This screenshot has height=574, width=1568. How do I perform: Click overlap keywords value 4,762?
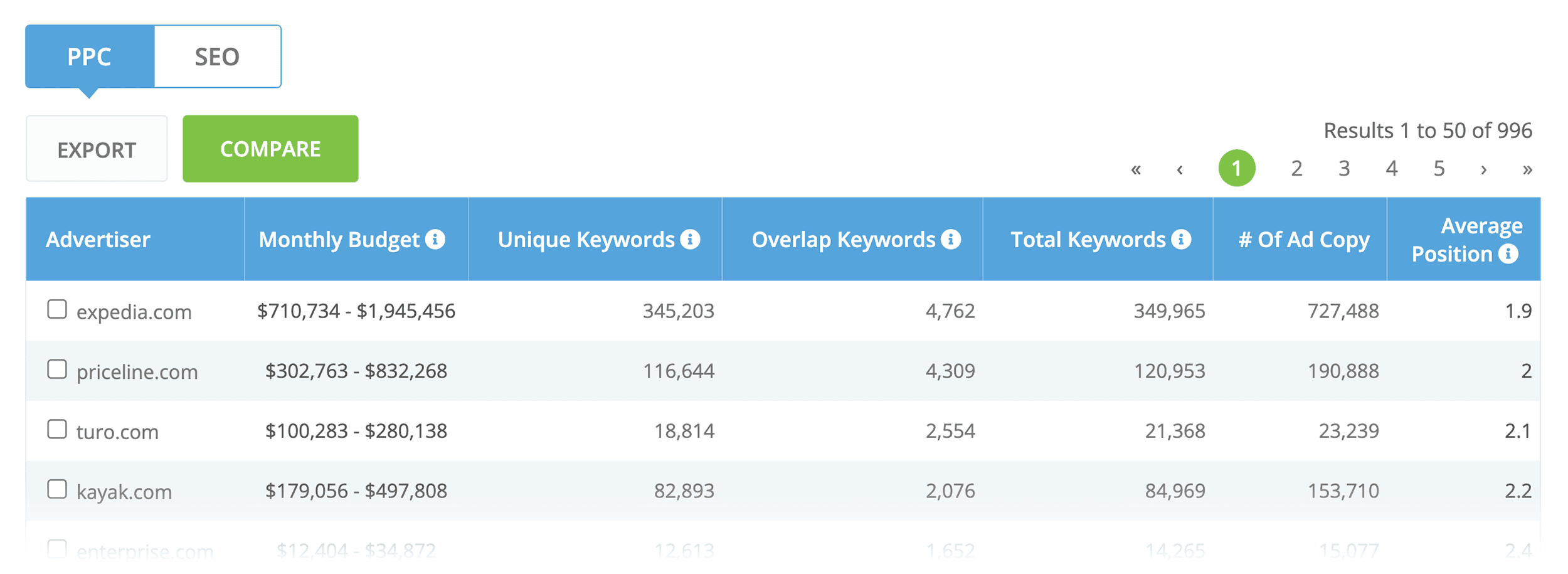point(950,311)
